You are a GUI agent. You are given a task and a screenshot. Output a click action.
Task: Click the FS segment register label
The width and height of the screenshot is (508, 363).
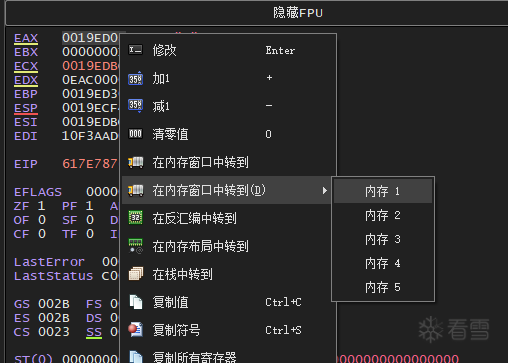tap(94, 304)
